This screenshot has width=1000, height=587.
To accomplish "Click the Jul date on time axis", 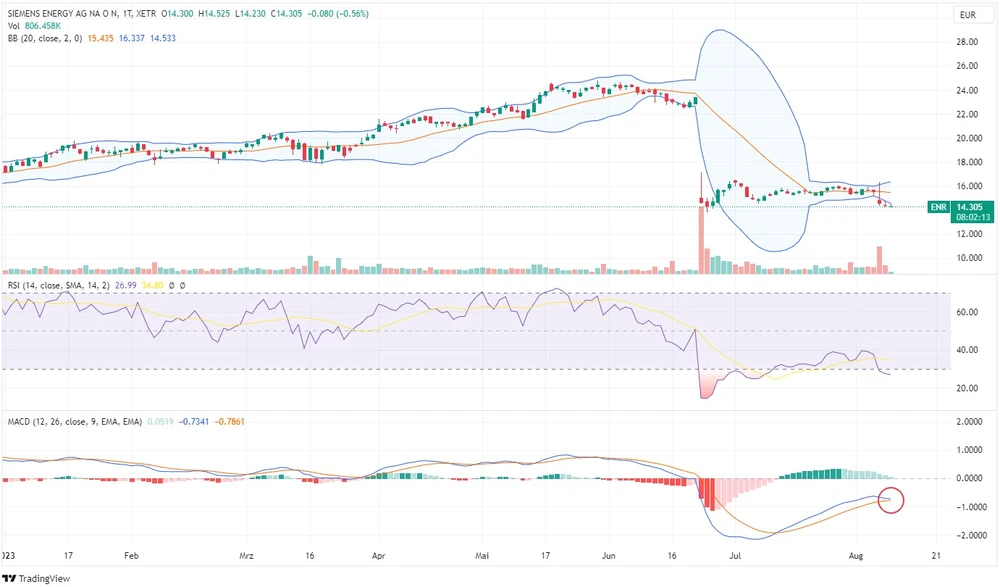I will point(736,552).
